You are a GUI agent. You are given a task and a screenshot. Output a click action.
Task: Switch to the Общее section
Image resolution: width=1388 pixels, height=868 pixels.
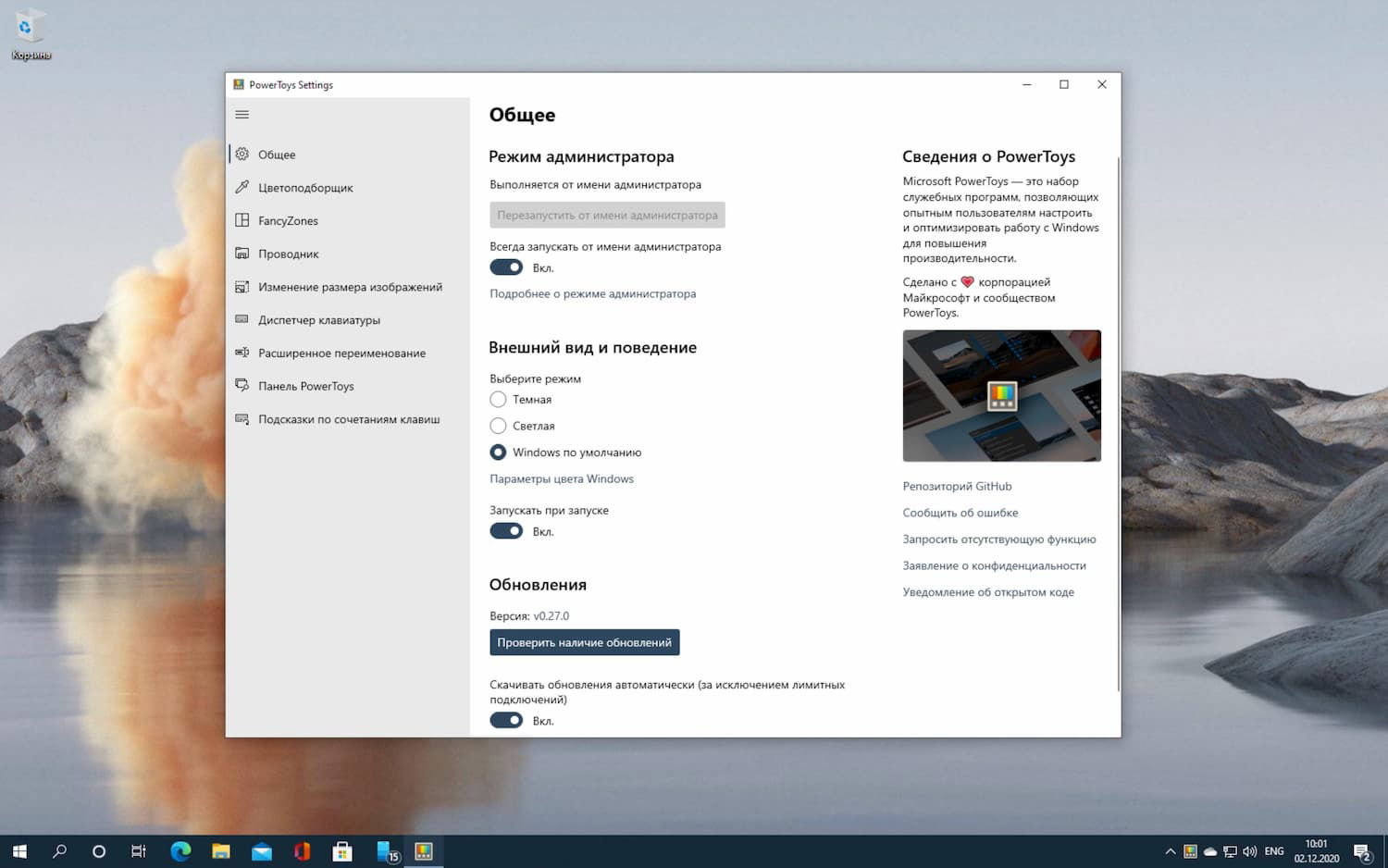point(276,154)
